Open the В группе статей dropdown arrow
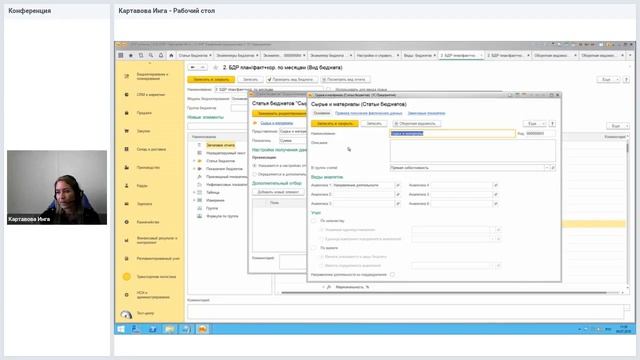Screen dimensions: 640x360 (547, 168)
